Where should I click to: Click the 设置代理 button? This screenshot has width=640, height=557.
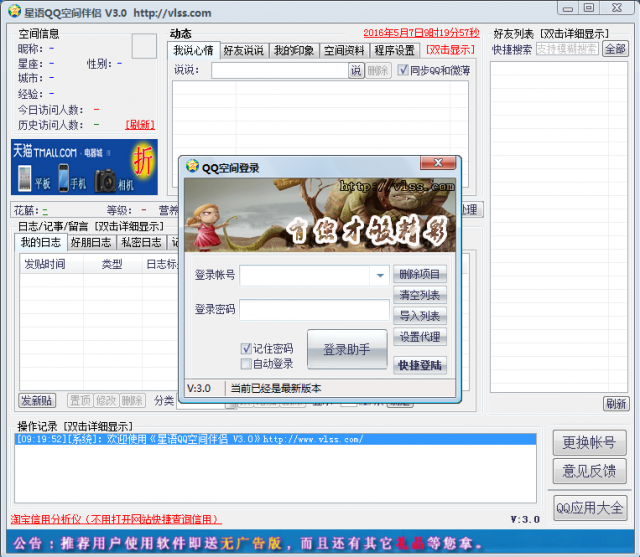tap(420, 337)
